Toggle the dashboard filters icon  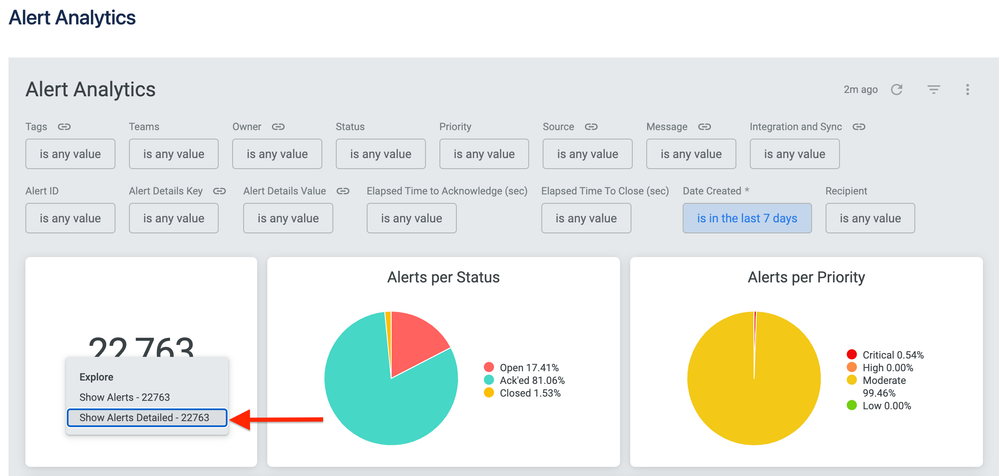(x=933, y=90)
